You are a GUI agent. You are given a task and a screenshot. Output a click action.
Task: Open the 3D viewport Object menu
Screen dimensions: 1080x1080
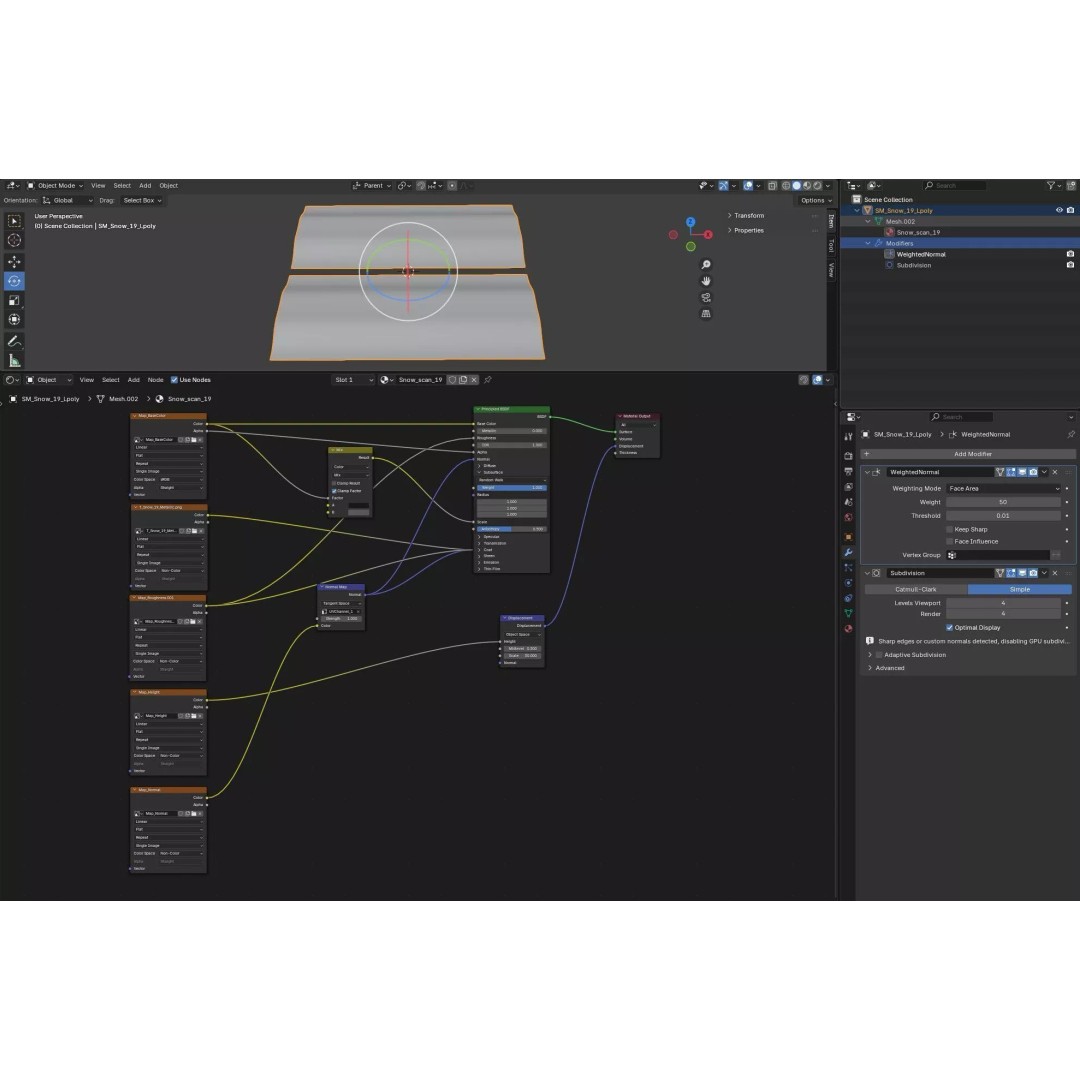pyautogui.click(x=169, y=185)
